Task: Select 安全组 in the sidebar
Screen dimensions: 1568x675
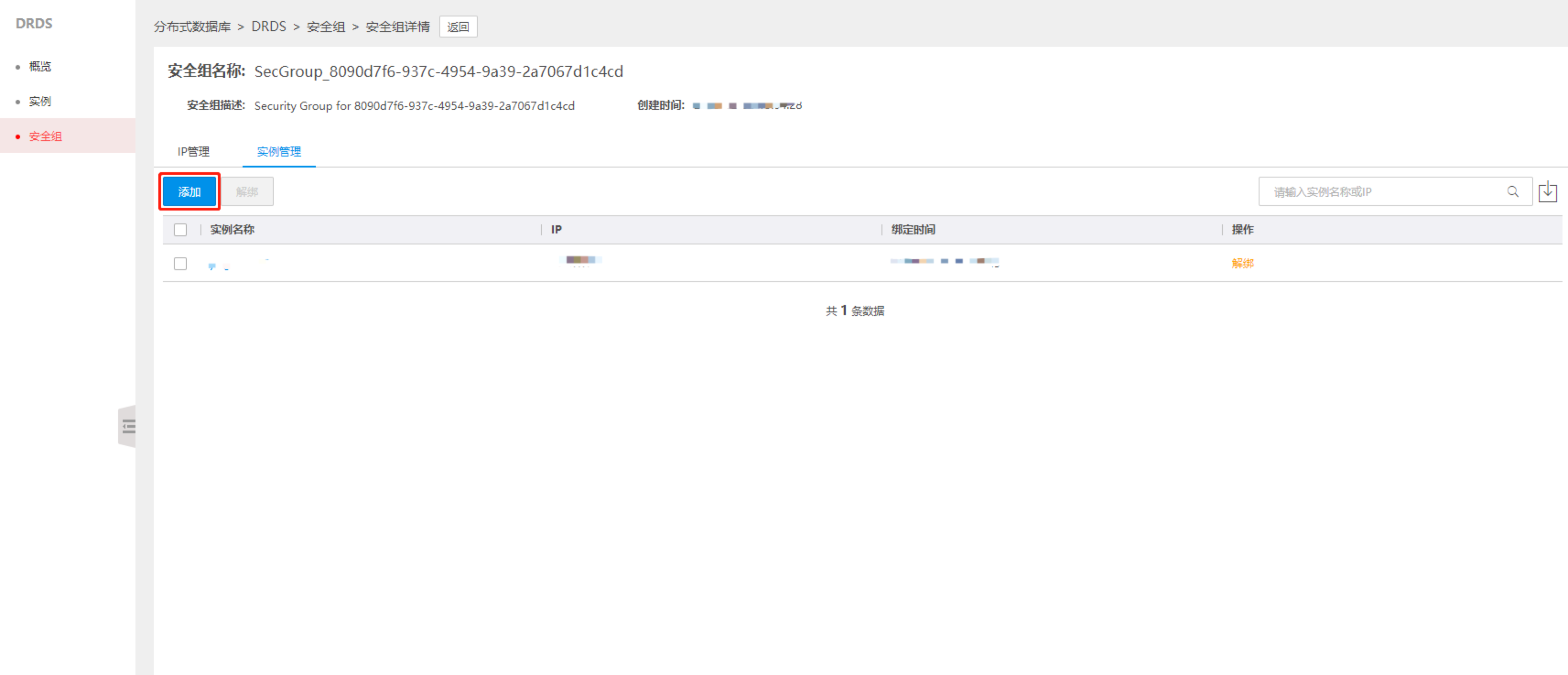Action: tap(46, 136)
